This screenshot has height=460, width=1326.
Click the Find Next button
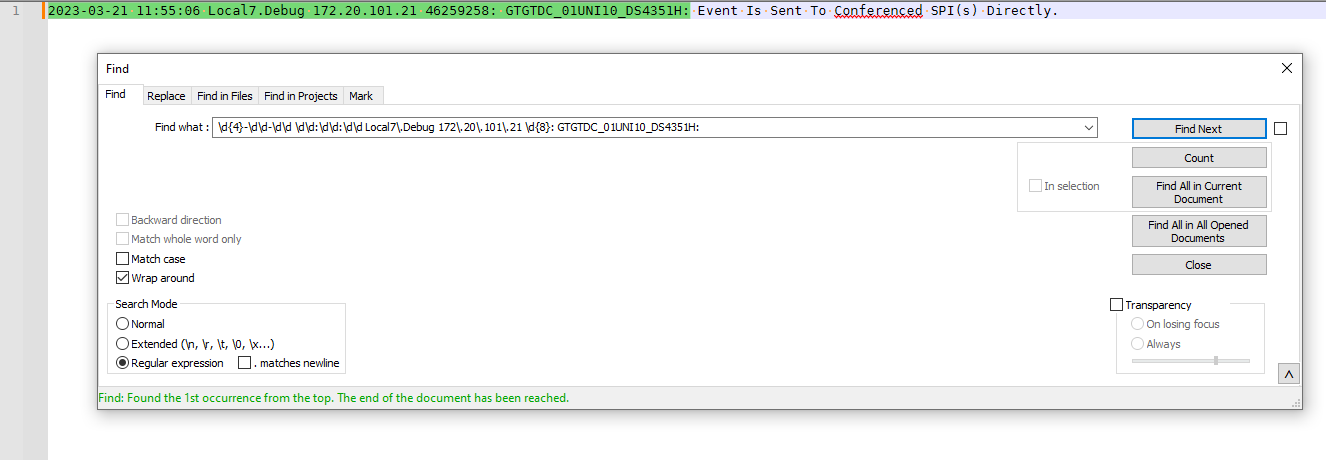1199,129
